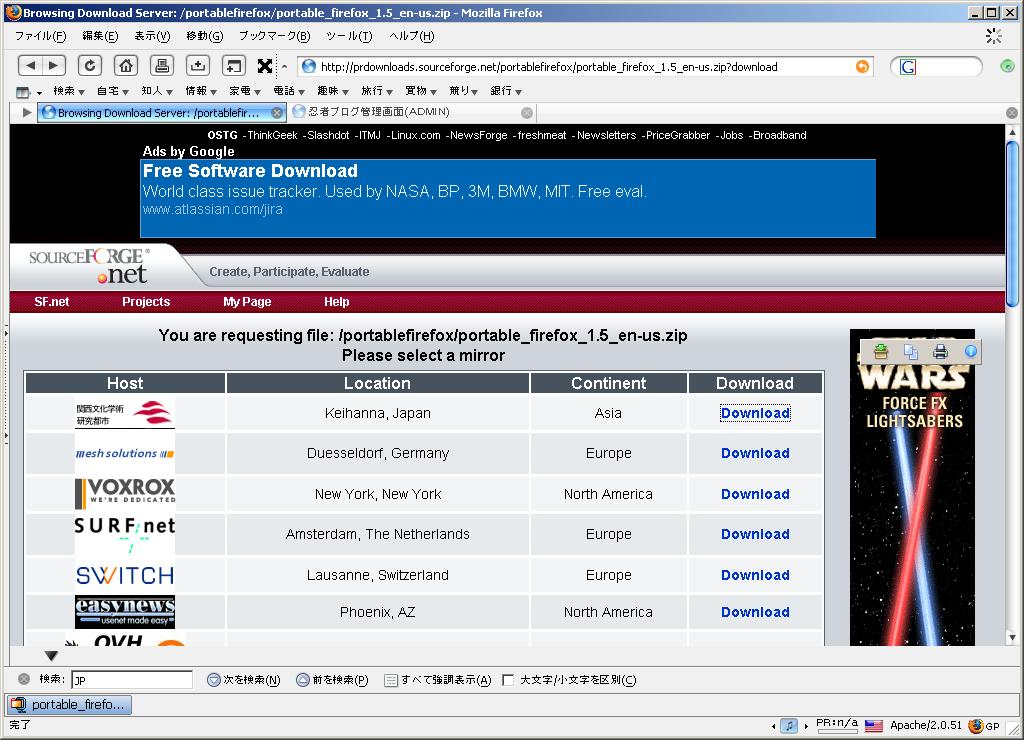
Task: Download from the Phoenix, AZ mirror
Action: pos(755,612)
